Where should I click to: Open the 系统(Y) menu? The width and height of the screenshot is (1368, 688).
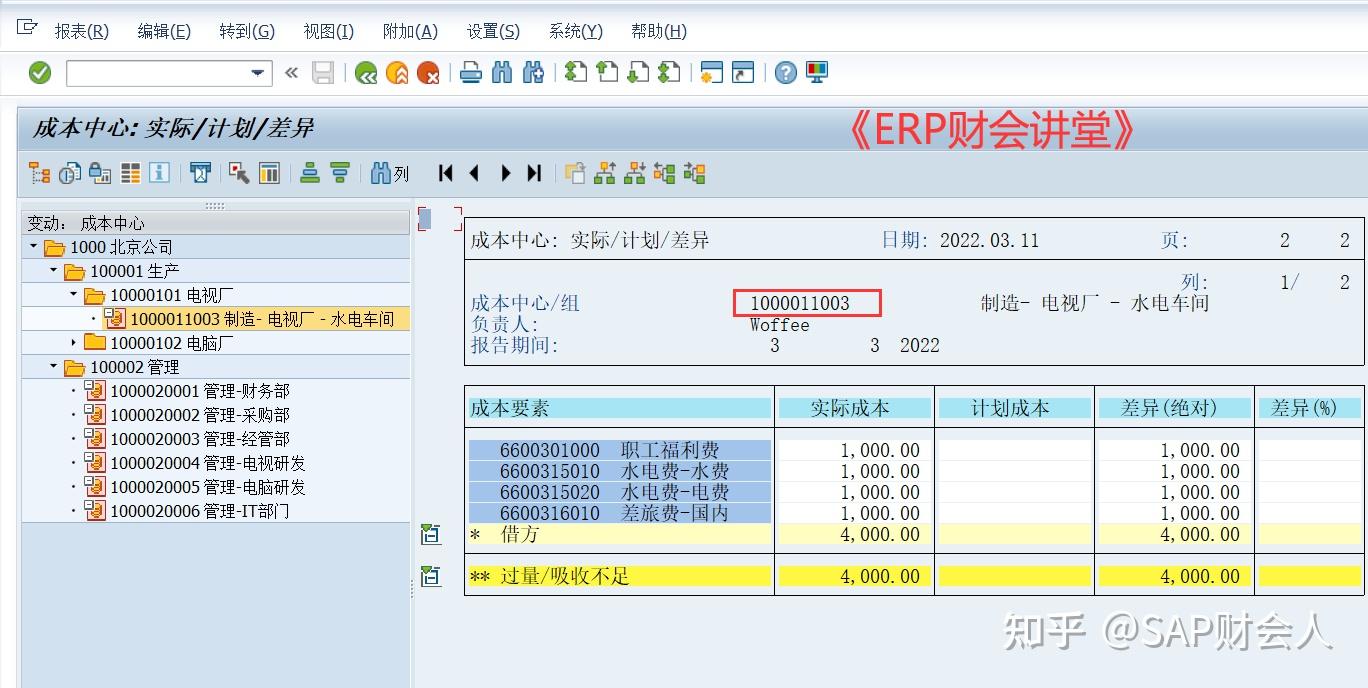(x=575, y=31)
